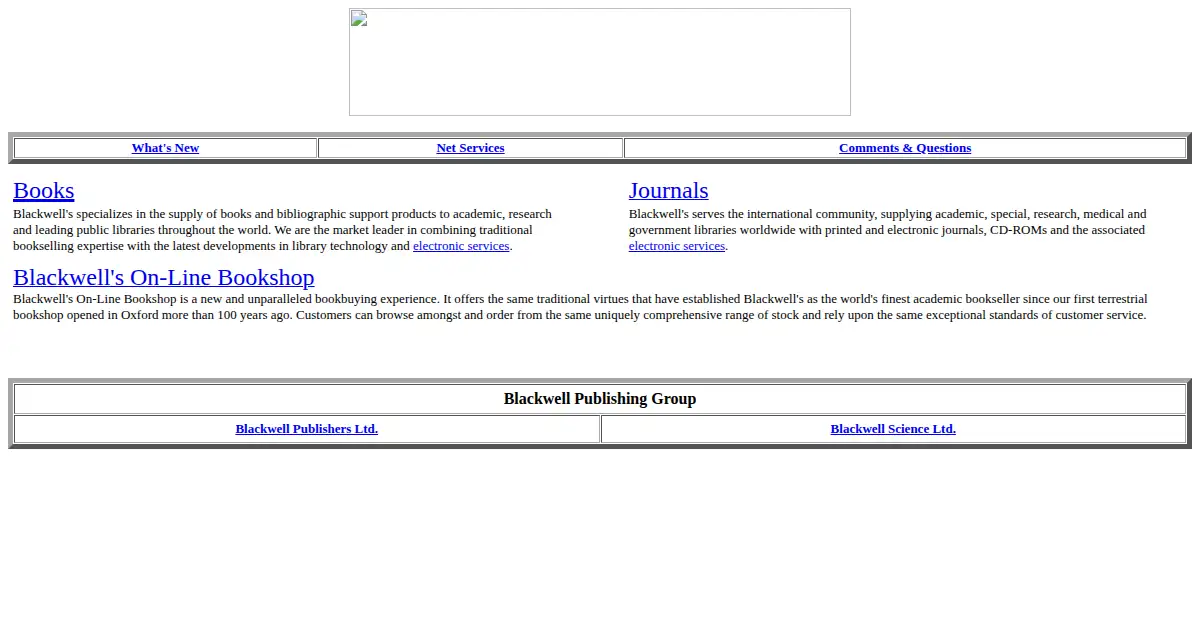1200x628 pixels.
Task: Open the What's New link
Action: pyautogui.click(x=165, y=148)
